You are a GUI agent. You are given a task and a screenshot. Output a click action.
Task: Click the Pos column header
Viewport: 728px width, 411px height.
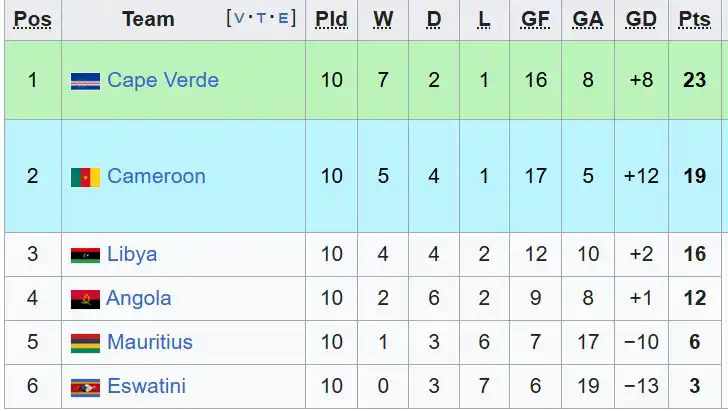(32, 19)
